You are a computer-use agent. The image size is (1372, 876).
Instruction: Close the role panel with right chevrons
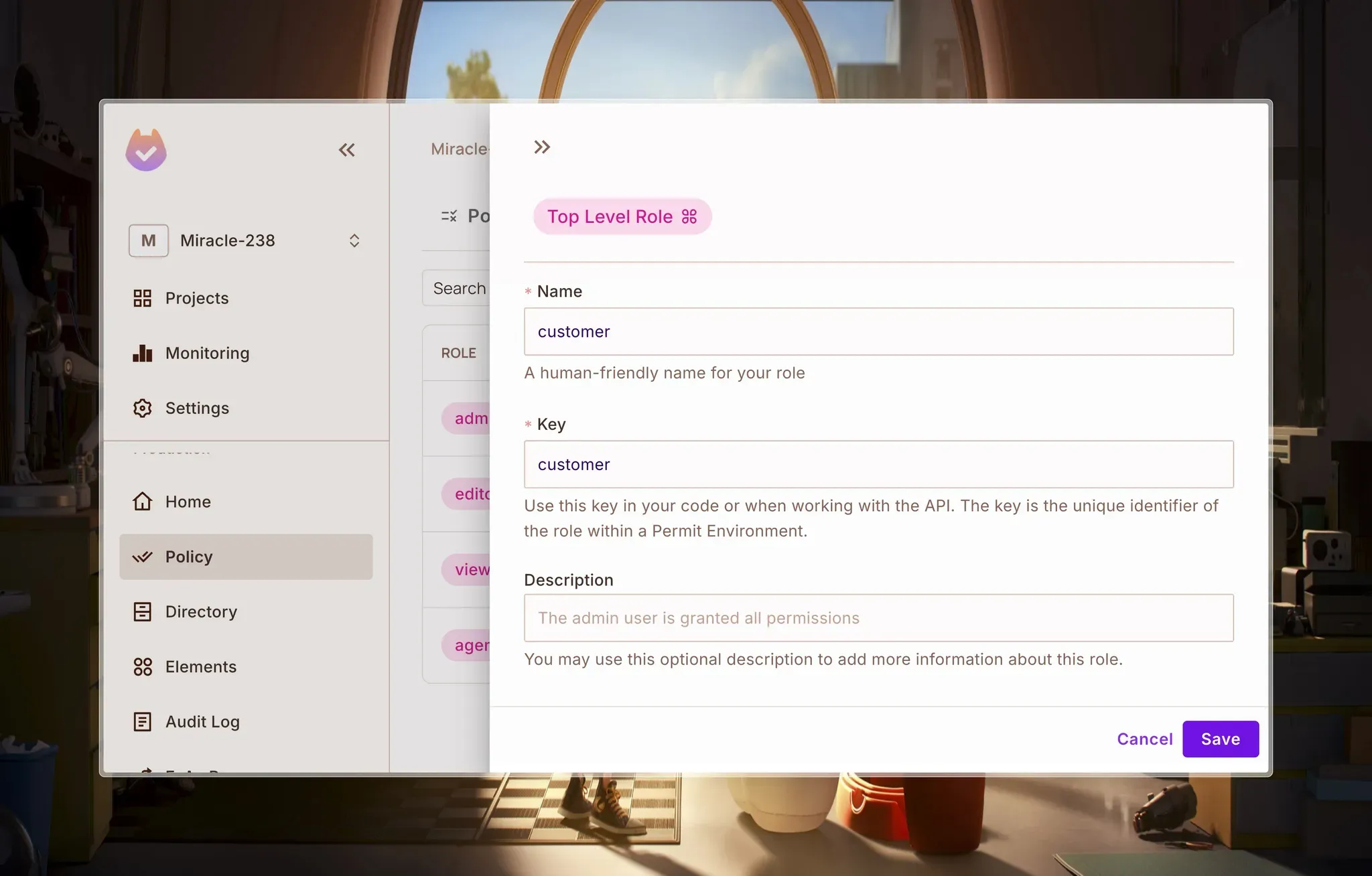click(x=542, y=147)
